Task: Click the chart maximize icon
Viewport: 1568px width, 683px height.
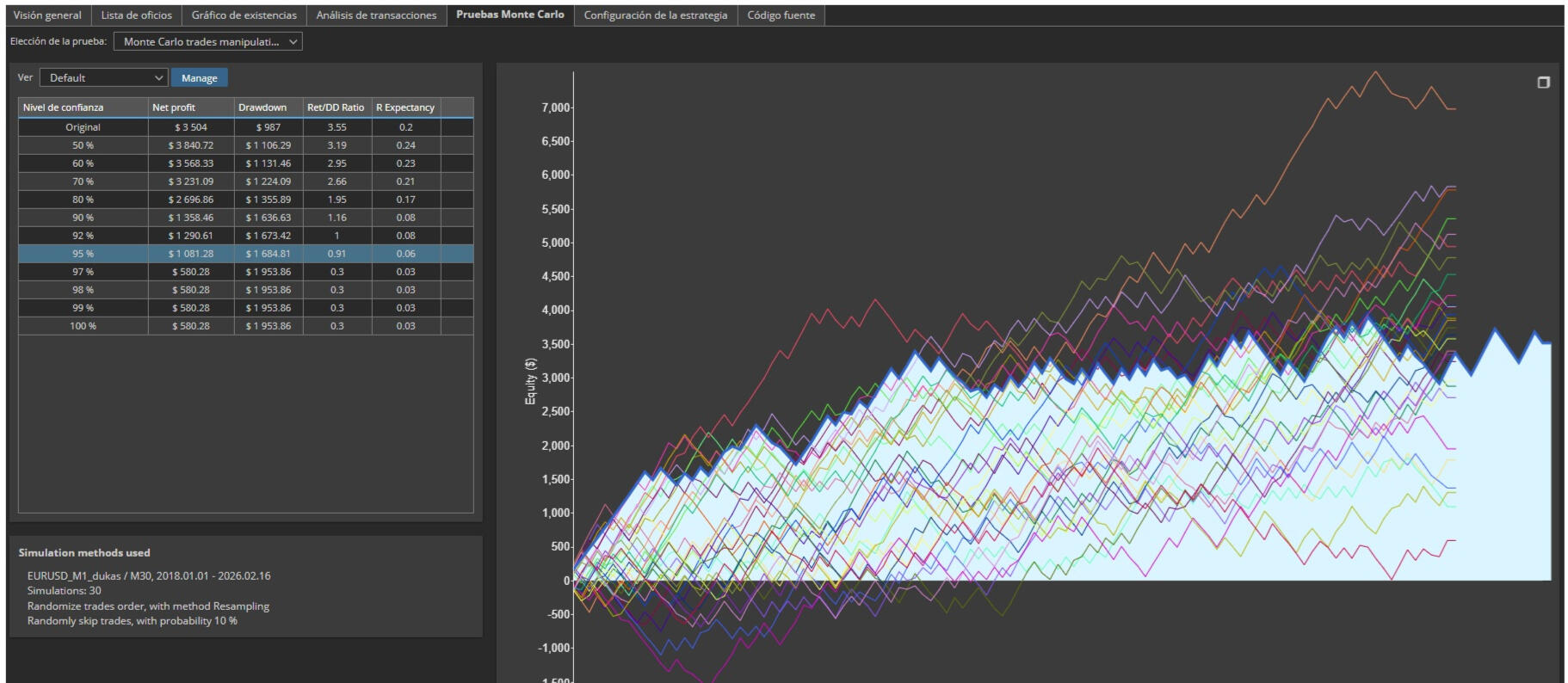Action: 1543,83
